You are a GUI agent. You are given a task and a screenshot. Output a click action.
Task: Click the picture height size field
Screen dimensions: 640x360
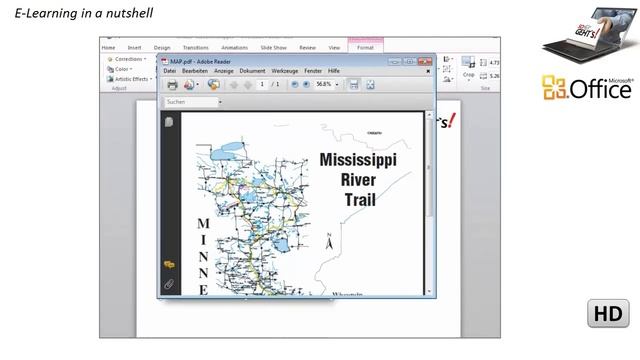[x=494, y=63]
